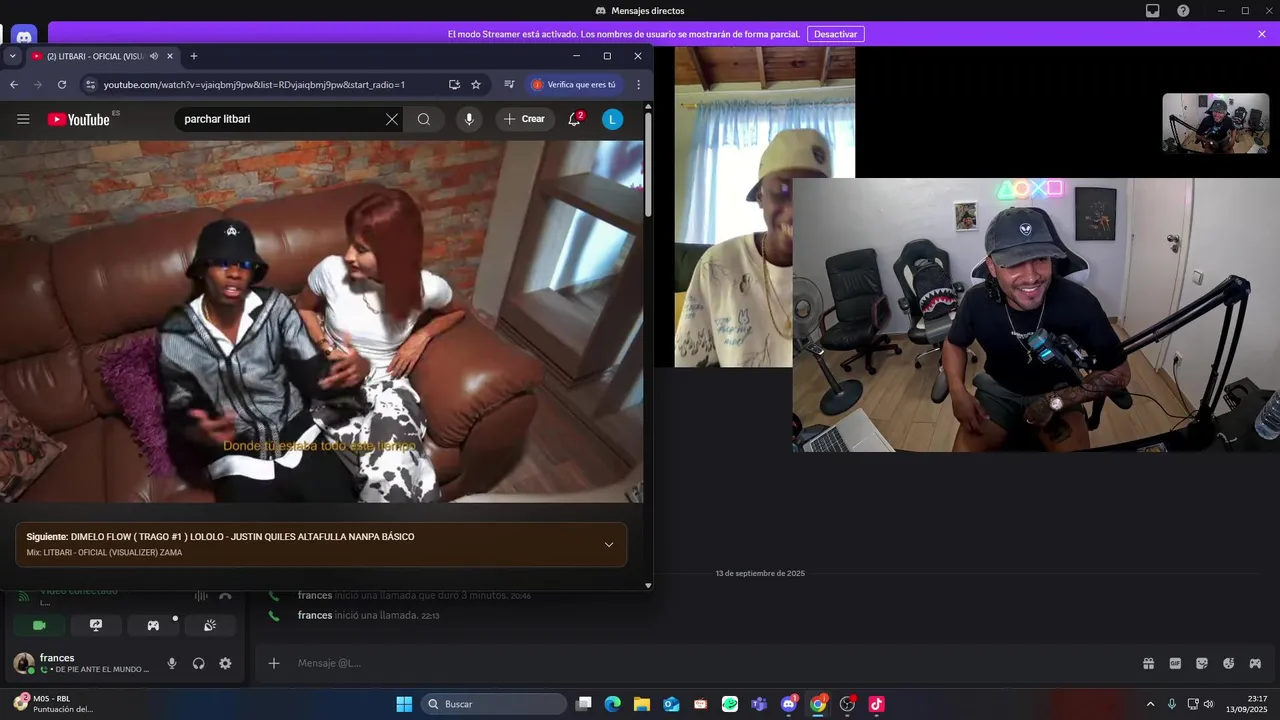
Task: Go to the YouTube home logo
Action: pos(79,119)
